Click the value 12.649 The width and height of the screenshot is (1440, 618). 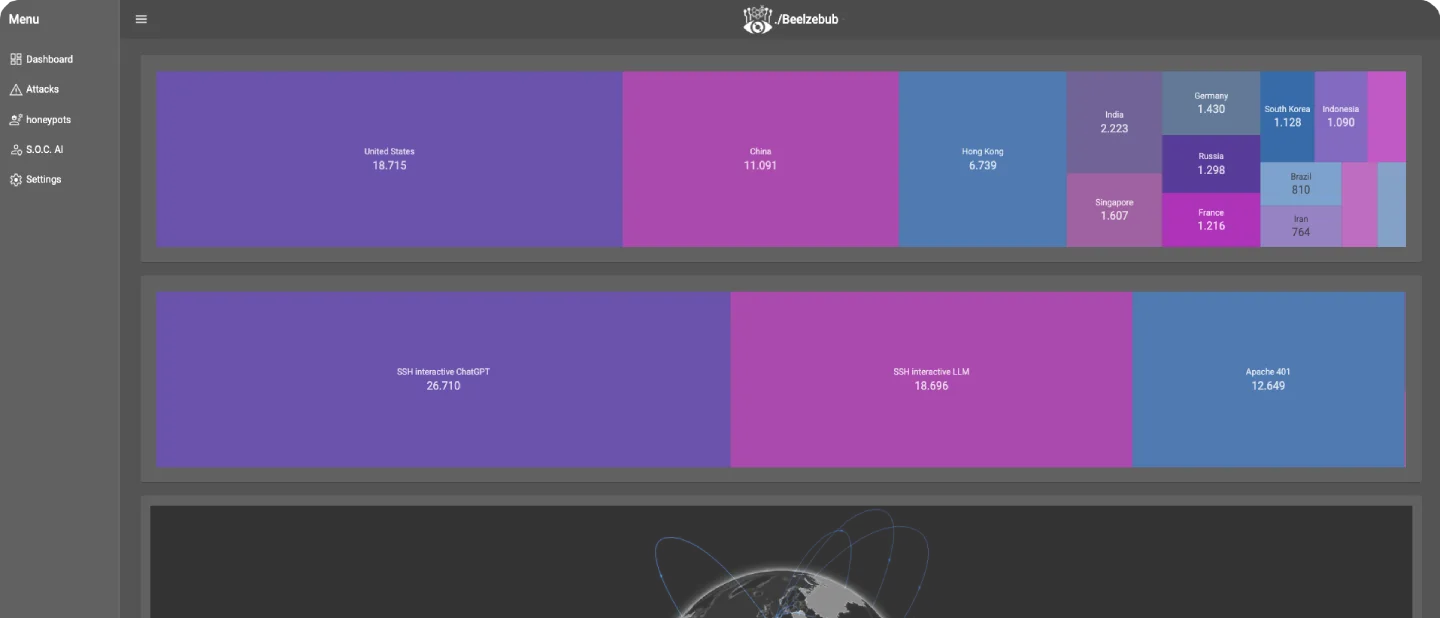(1268, 385)
